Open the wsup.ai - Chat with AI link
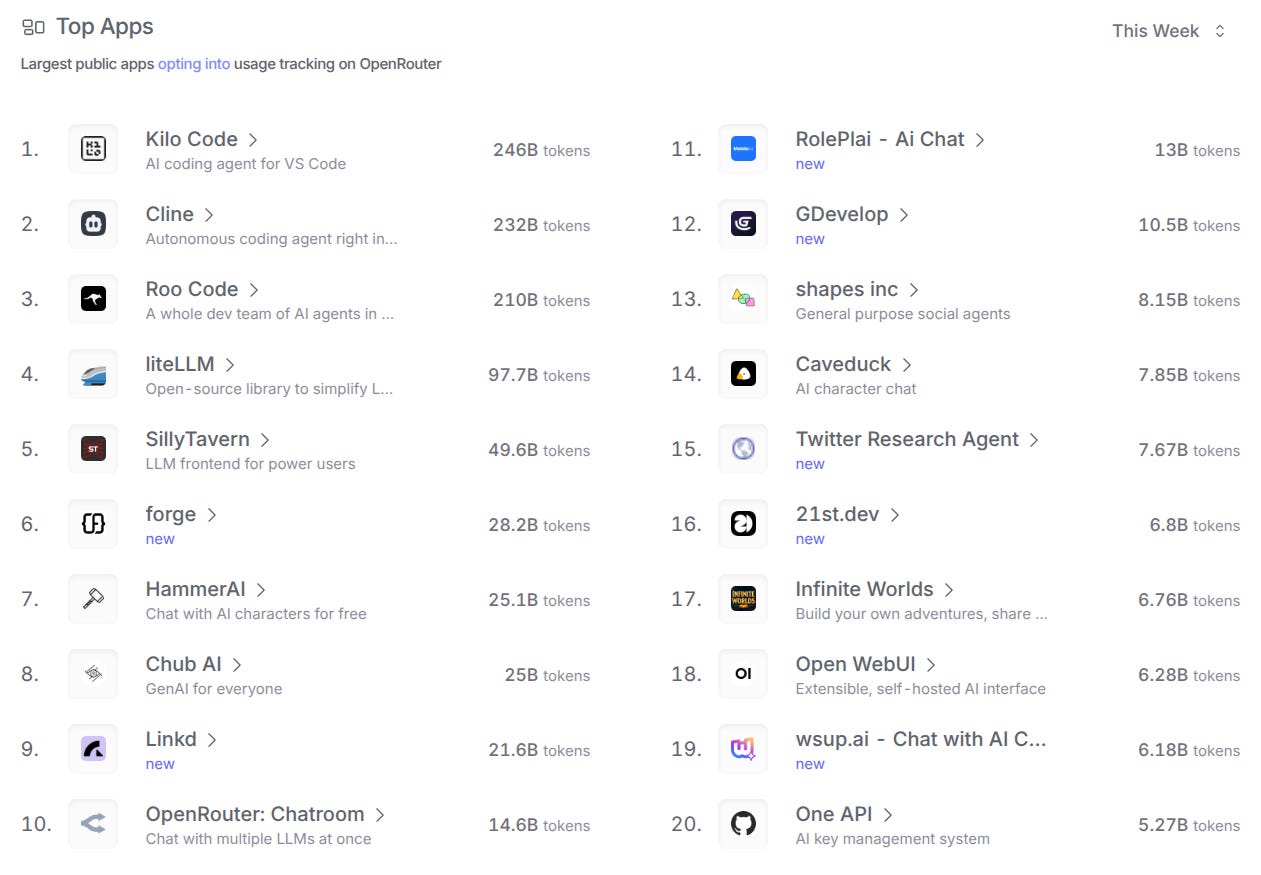The height and width of the screenshot is (875, 1261). (921, 739)
